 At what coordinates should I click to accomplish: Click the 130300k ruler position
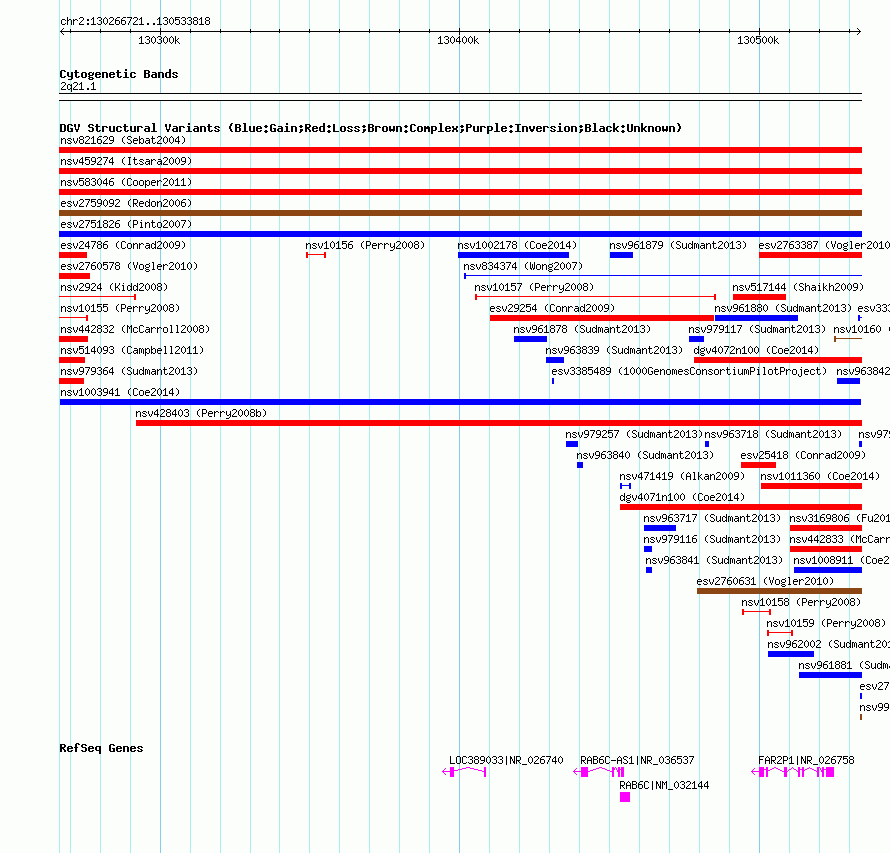(159, 40)
